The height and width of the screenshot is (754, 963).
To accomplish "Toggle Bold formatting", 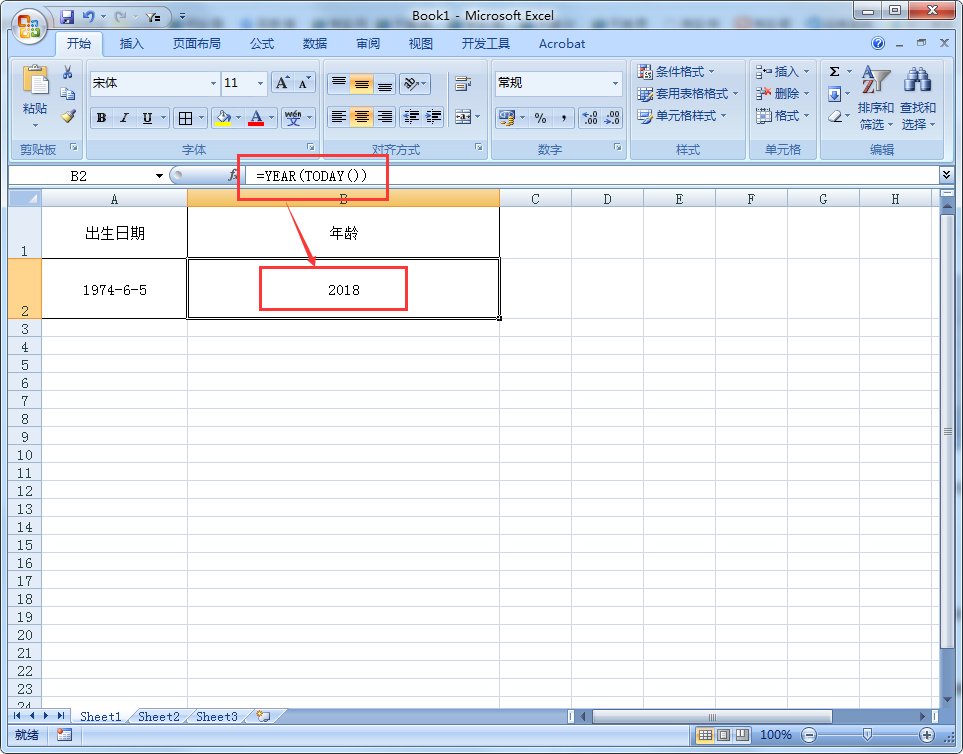I will (x=101, y=118).
